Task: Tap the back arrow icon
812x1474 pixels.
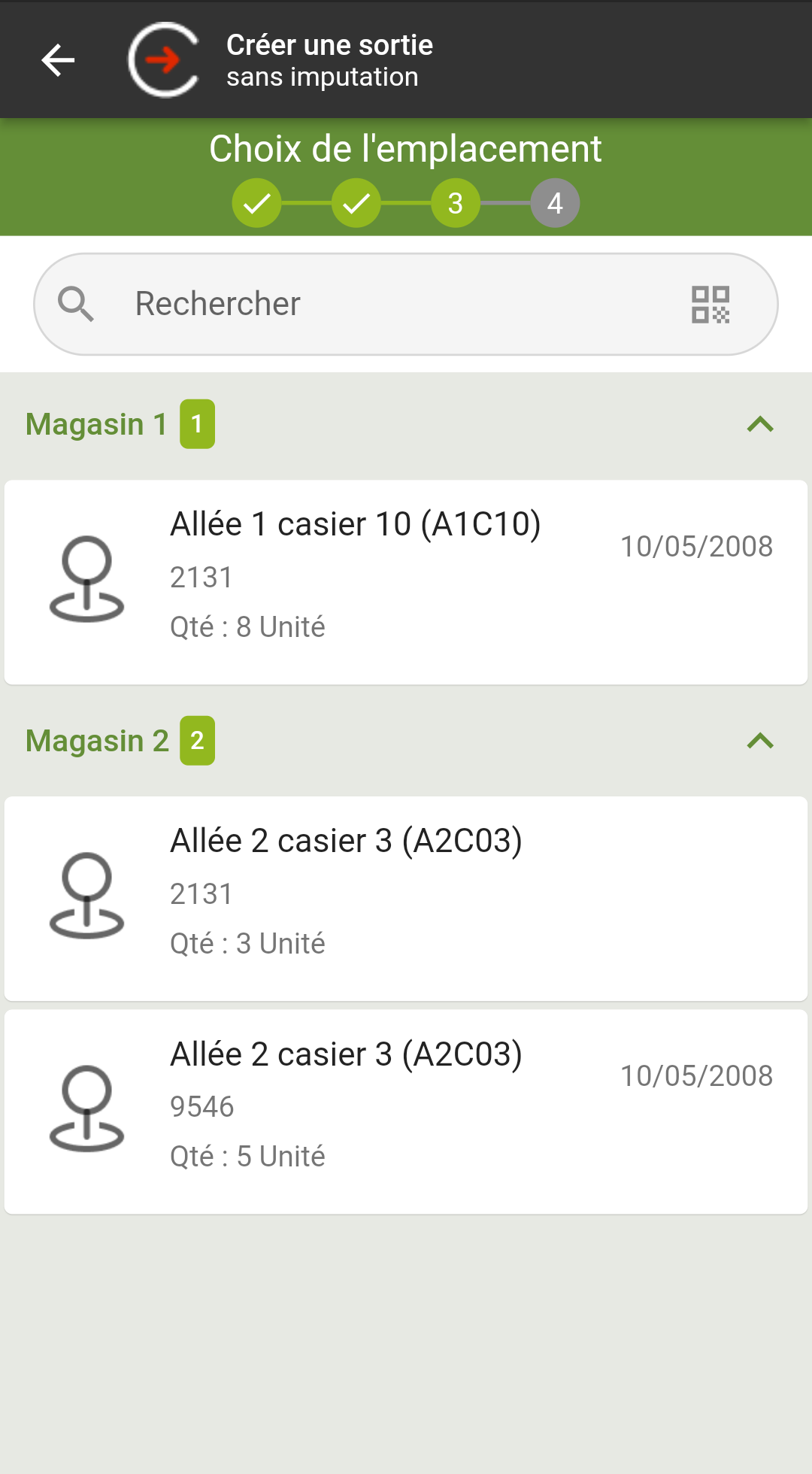Action: pos(58,60)
